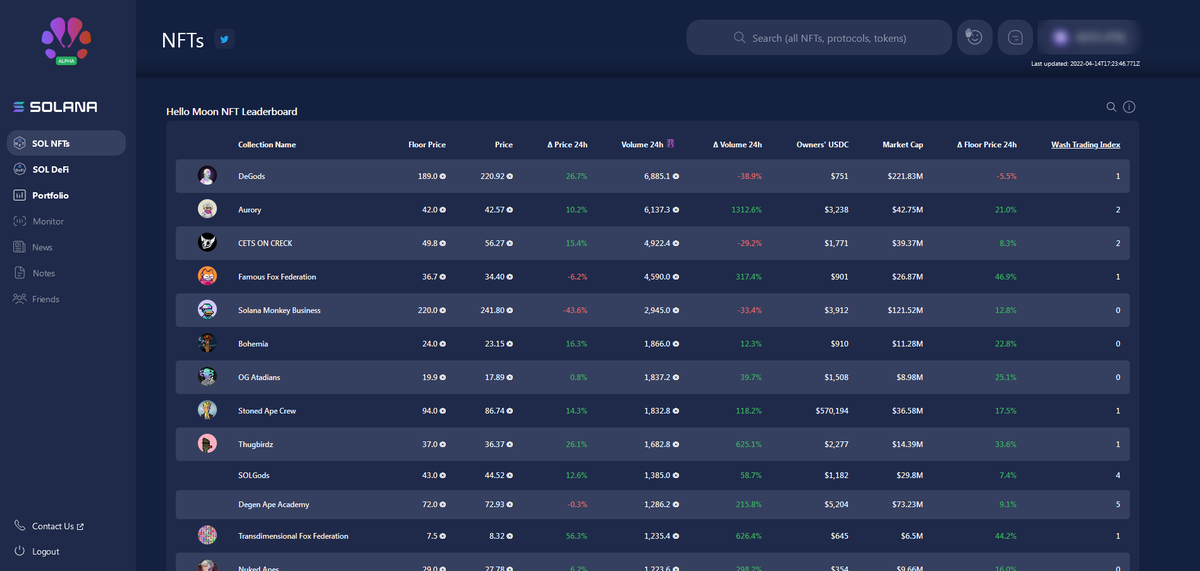1200x571 pixels.
Task: Click the OG Atadians collection avatar
Action: (207, 377)
